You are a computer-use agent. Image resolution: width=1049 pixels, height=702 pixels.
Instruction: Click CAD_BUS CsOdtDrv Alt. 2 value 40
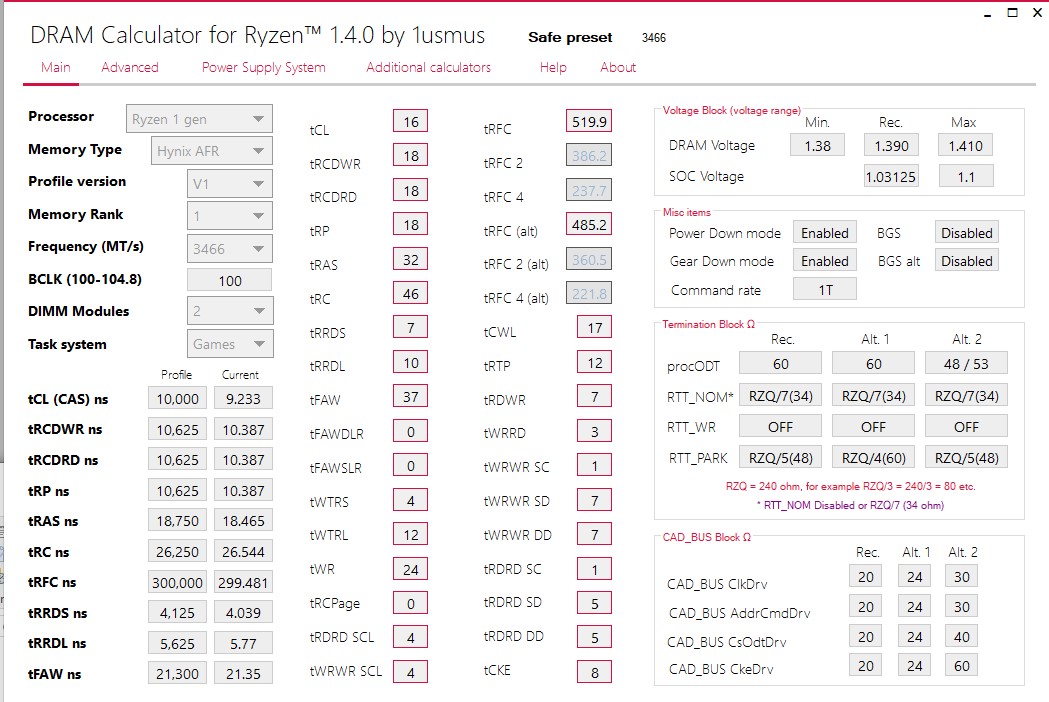pos(961,636)
